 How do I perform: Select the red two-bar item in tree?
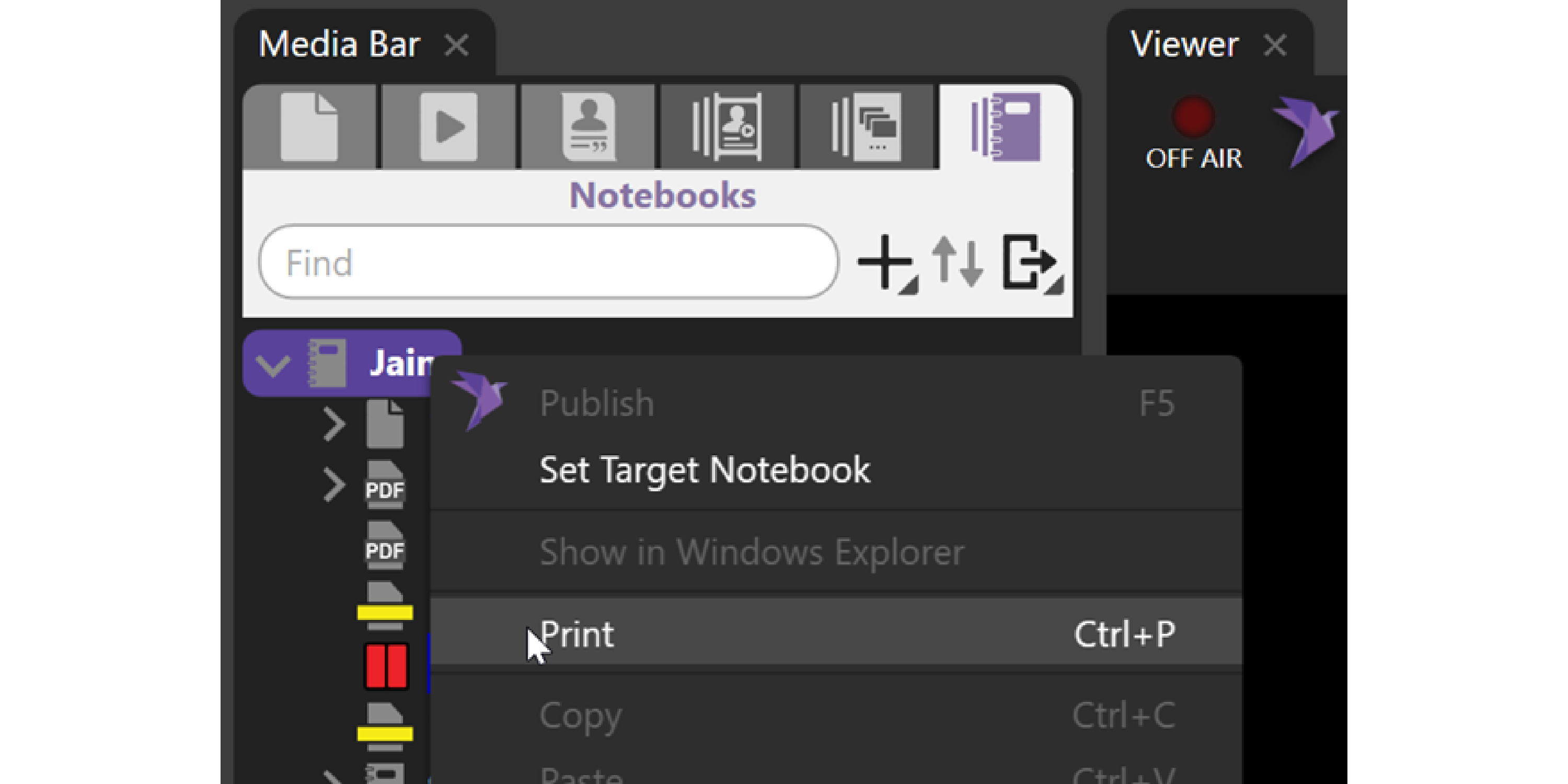tap(386, 666)
